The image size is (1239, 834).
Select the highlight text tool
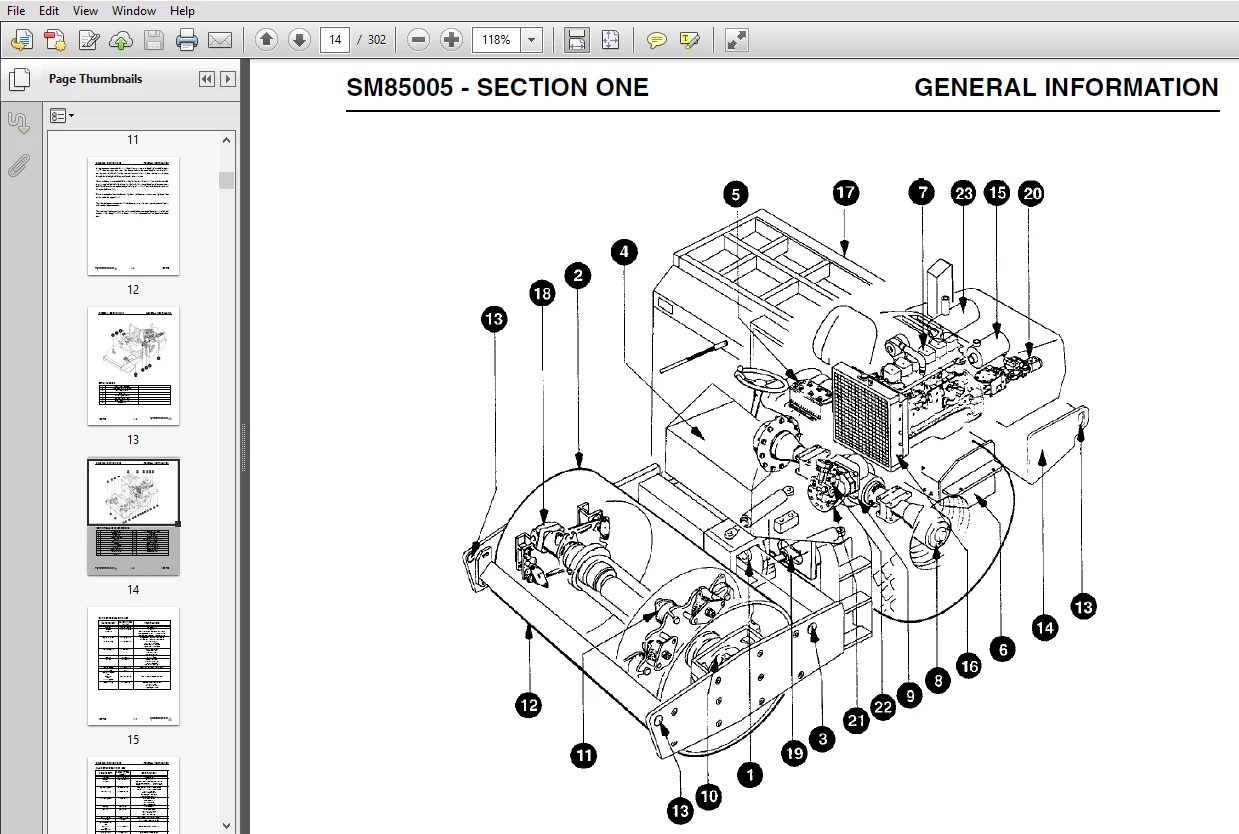pyautogui.click(x=689, y=40)
